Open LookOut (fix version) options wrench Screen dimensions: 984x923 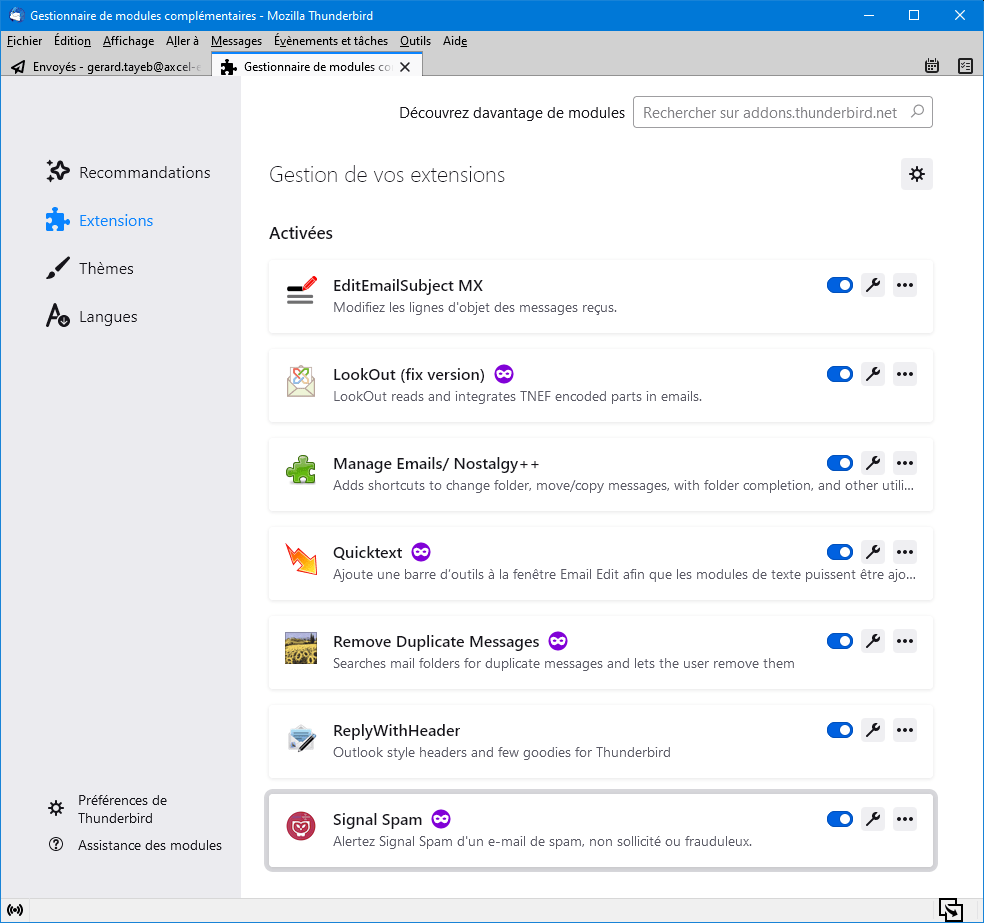pyautogui.click(x=873, y=374)
